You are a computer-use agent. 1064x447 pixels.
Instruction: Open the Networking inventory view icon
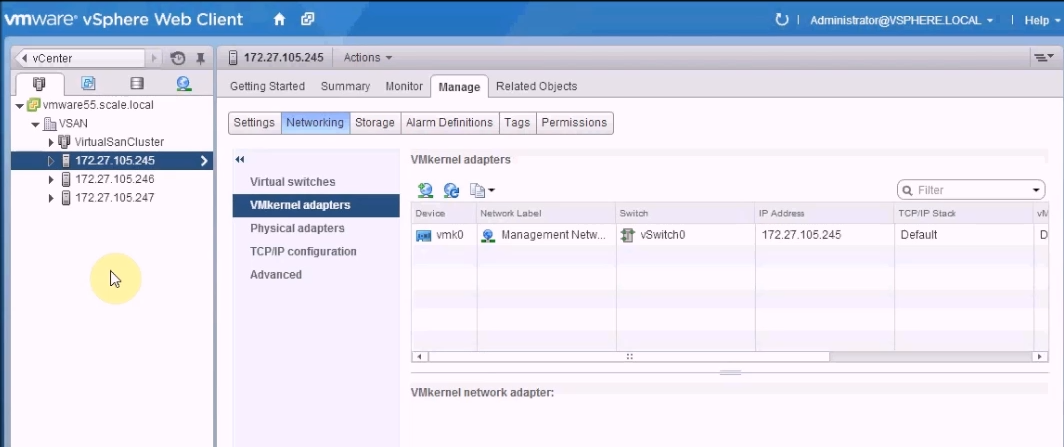(x=183, y=84)
